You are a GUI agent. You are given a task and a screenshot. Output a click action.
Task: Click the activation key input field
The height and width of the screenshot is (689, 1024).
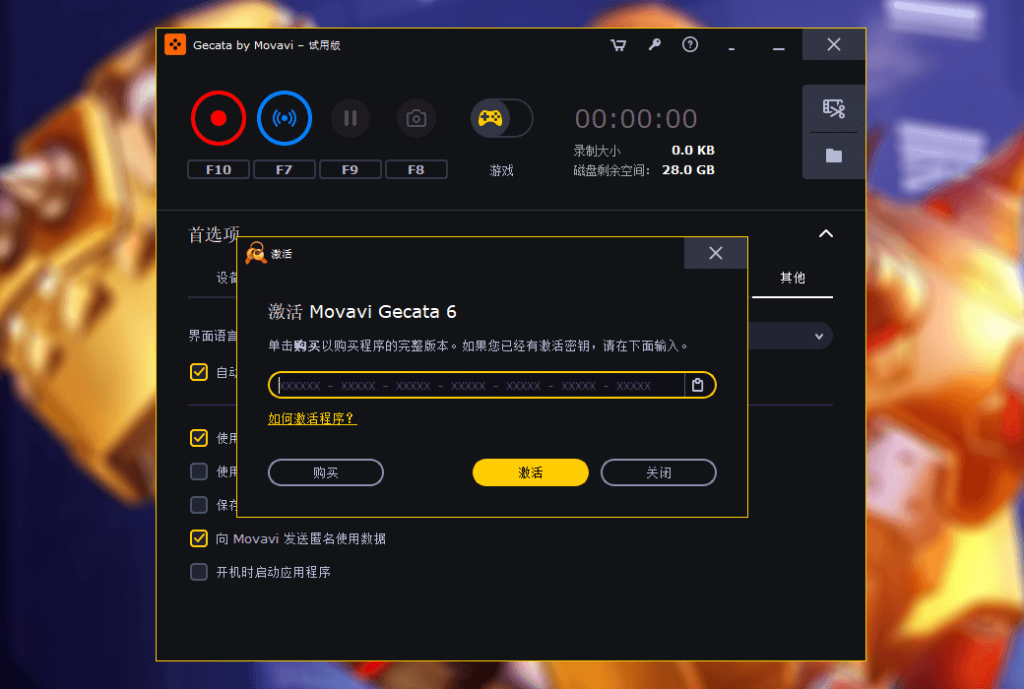coord(477,385)
